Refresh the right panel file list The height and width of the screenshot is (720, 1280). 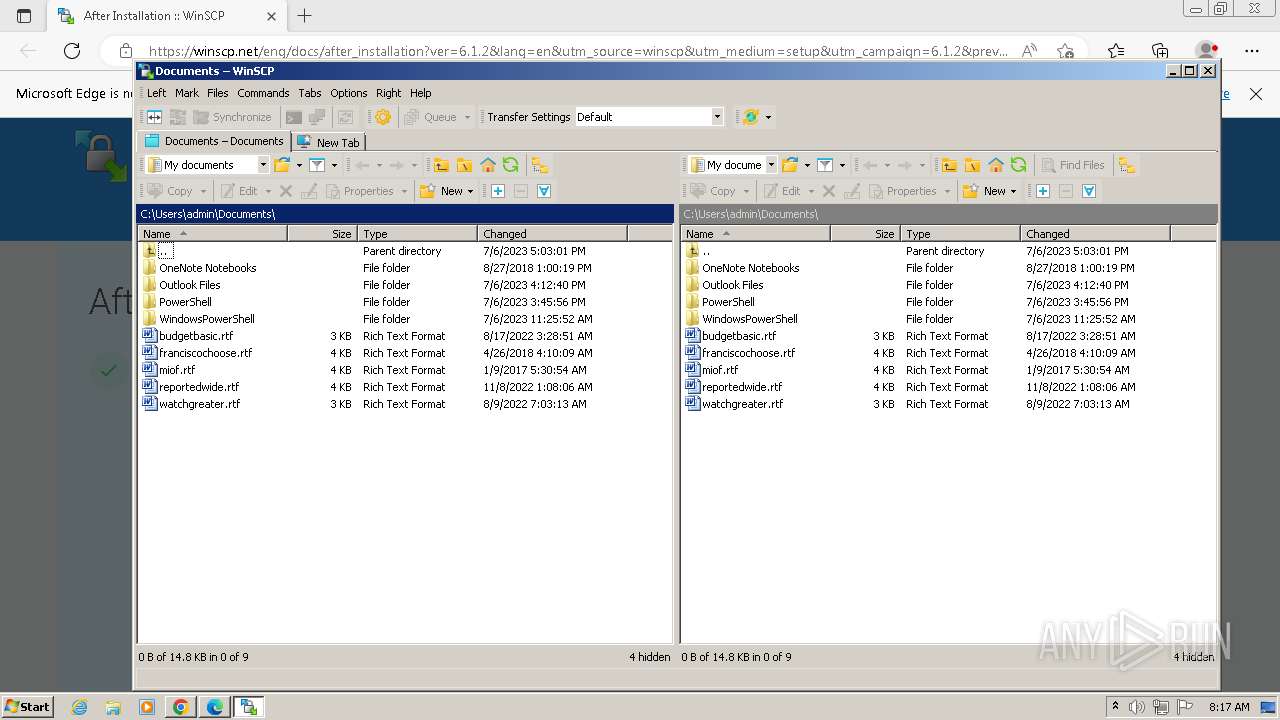pos(1019,165)
